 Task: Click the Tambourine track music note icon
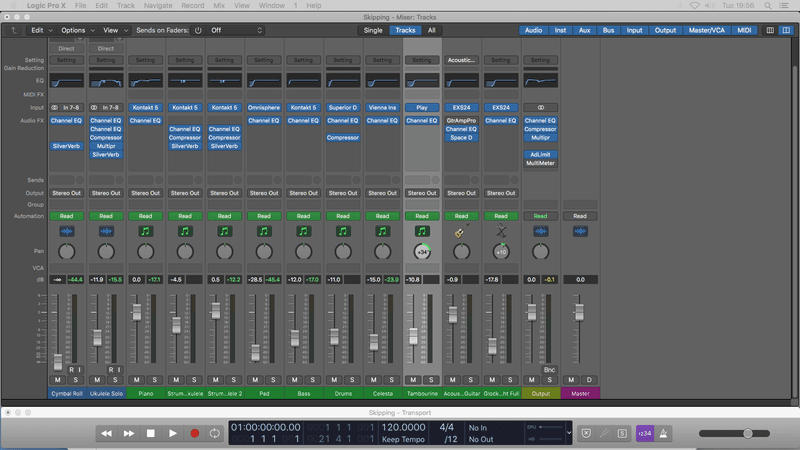[422, 231]
